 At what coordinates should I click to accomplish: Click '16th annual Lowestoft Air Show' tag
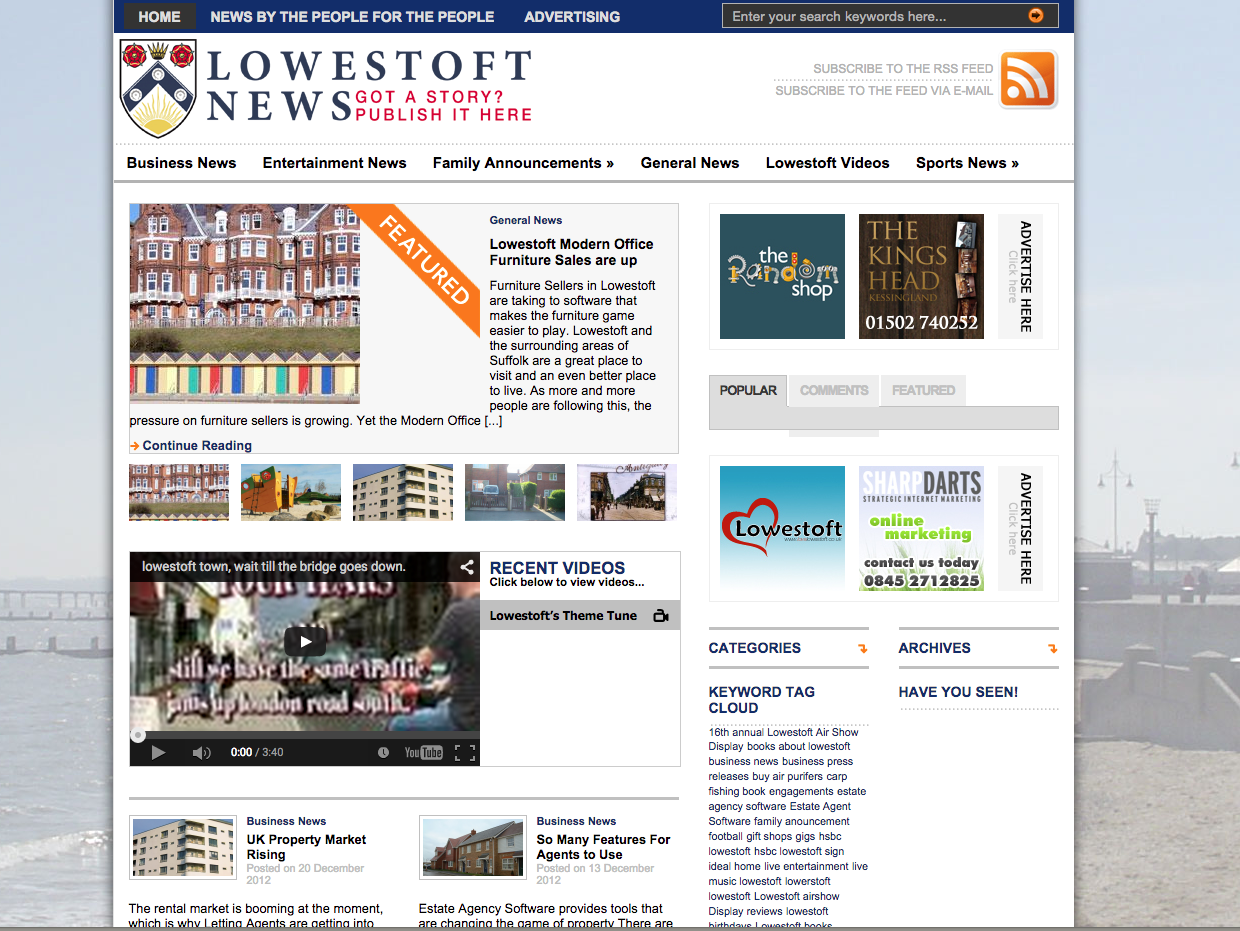(784, 732)
